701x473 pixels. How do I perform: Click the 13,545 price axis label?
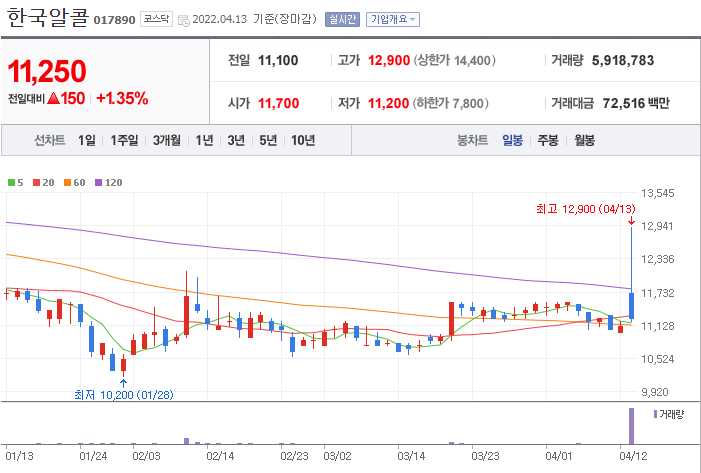tap(657, 193)
